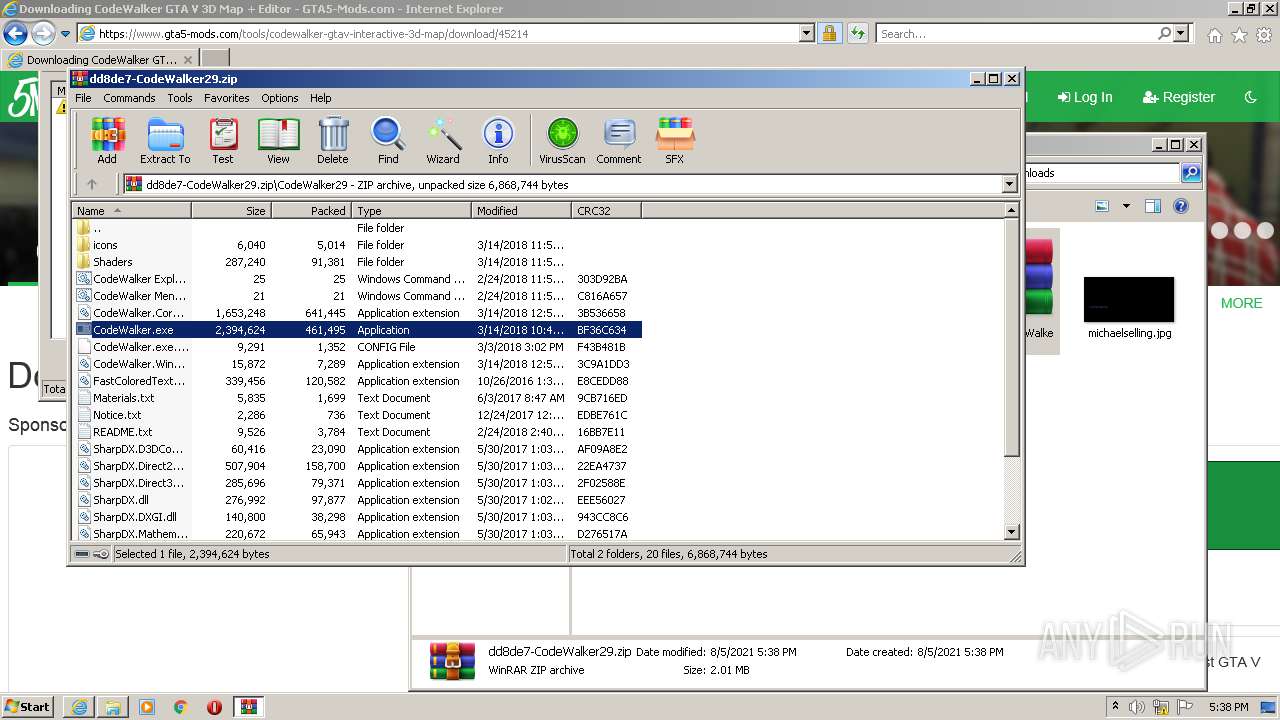Show archive Info
Screen dimensions: 1280x720
click(498, 141)
